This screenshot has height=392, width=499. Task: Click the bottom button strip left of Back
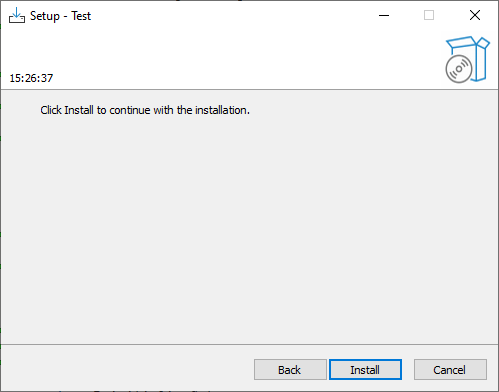[127, 370]
